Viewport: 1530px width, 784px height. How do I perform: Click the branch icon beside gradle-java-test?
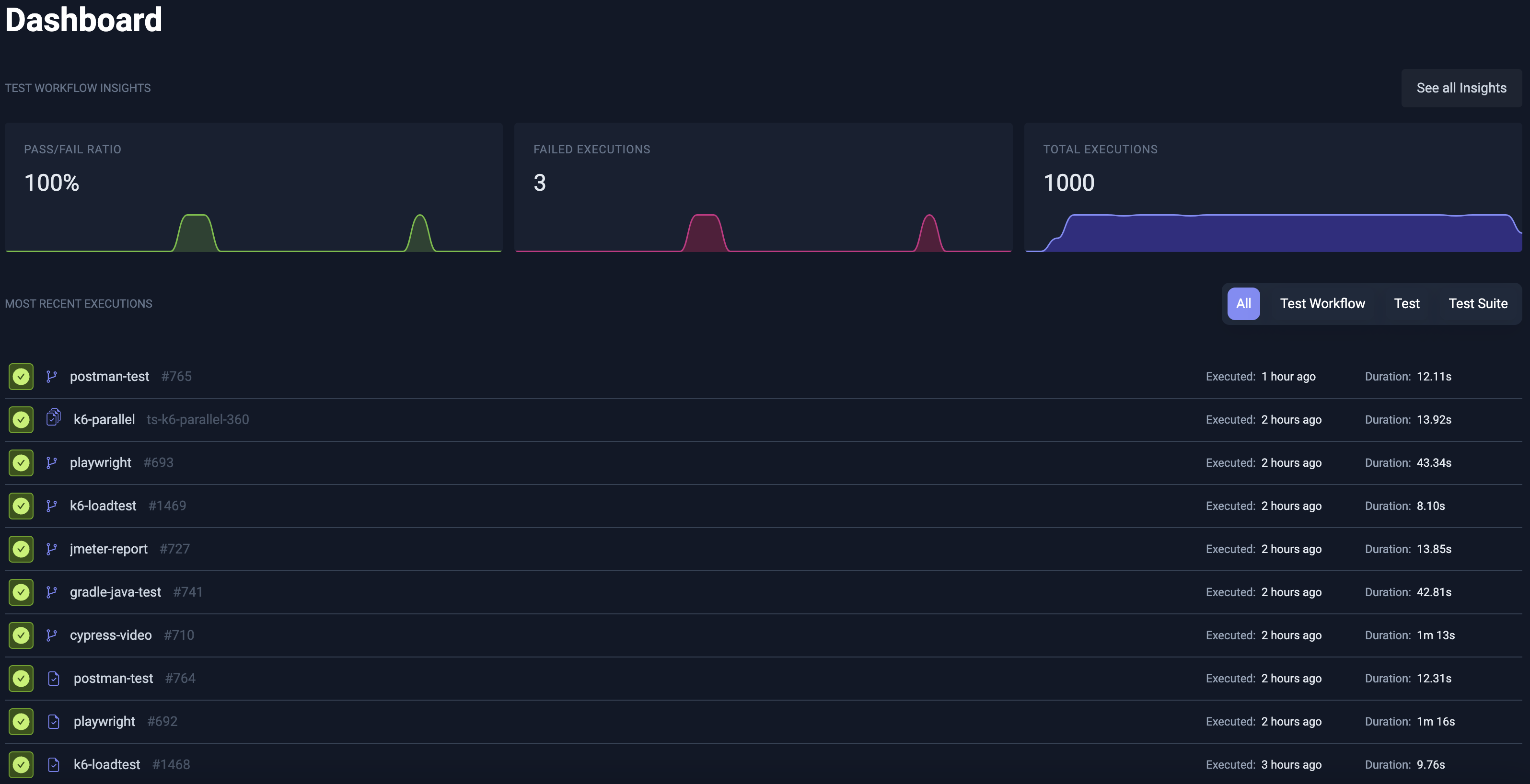[52, 591]
